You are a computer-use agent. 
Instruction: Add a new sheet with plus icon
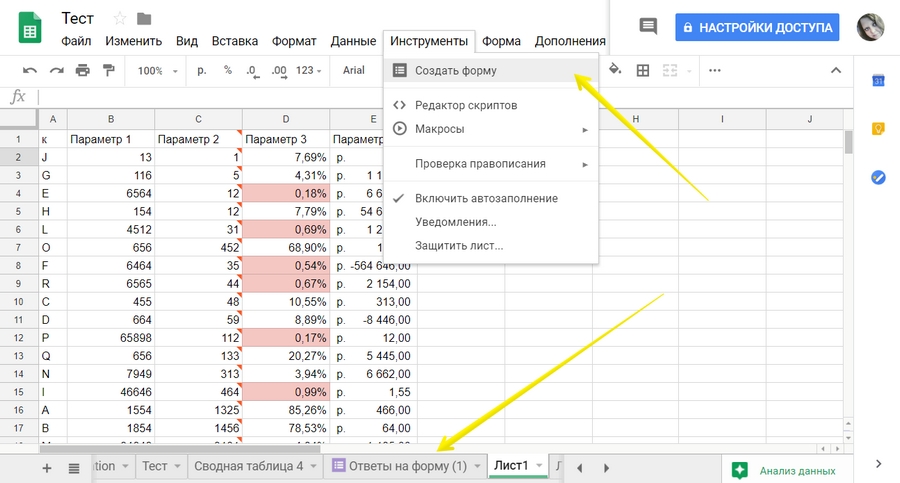coord(47,467)
